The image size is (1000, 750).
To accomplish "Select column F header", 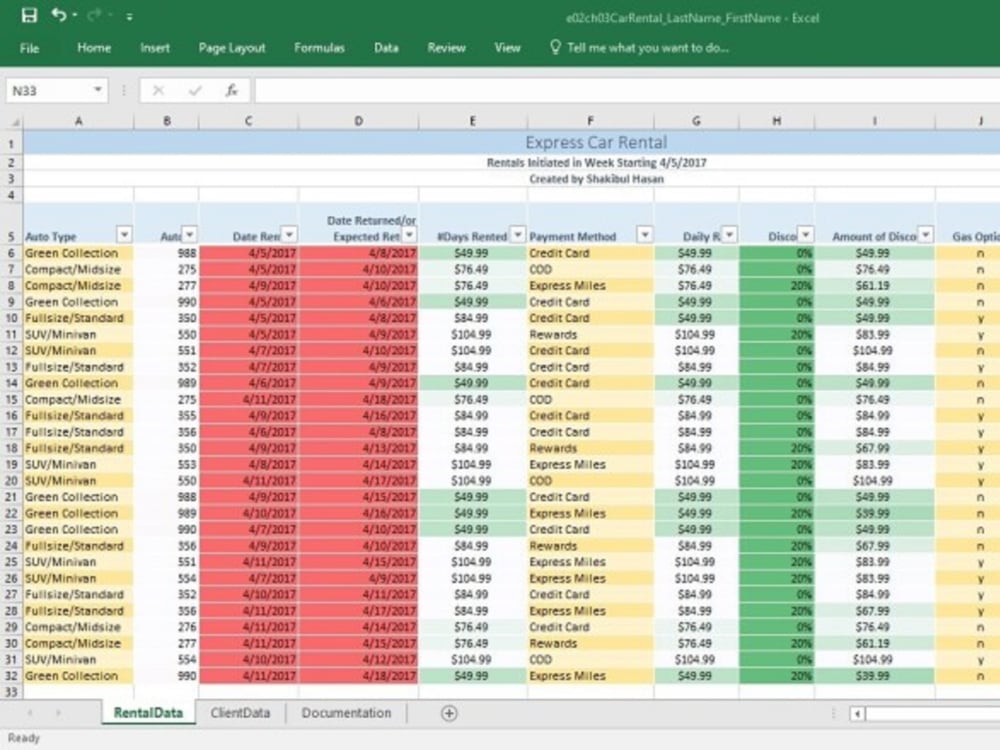I will pos(591,121).
